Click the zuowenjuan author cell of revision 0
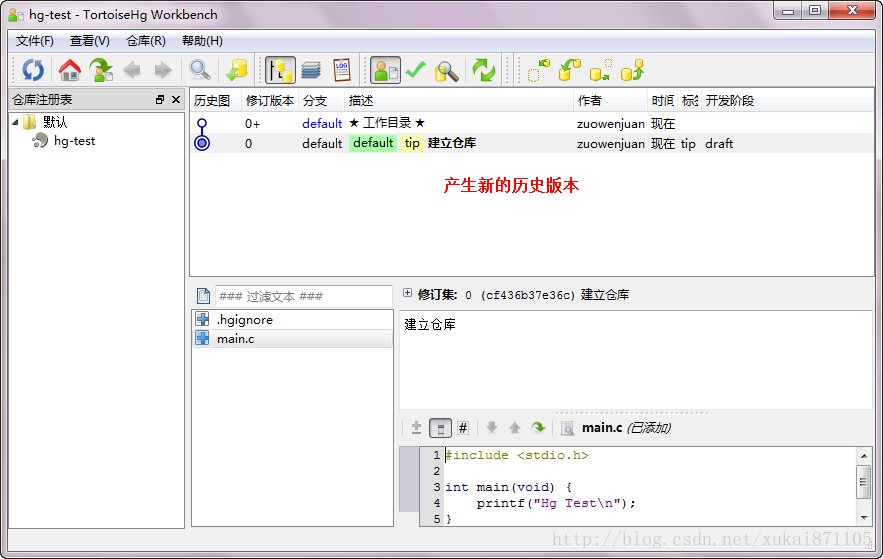 tap(610, 144)
